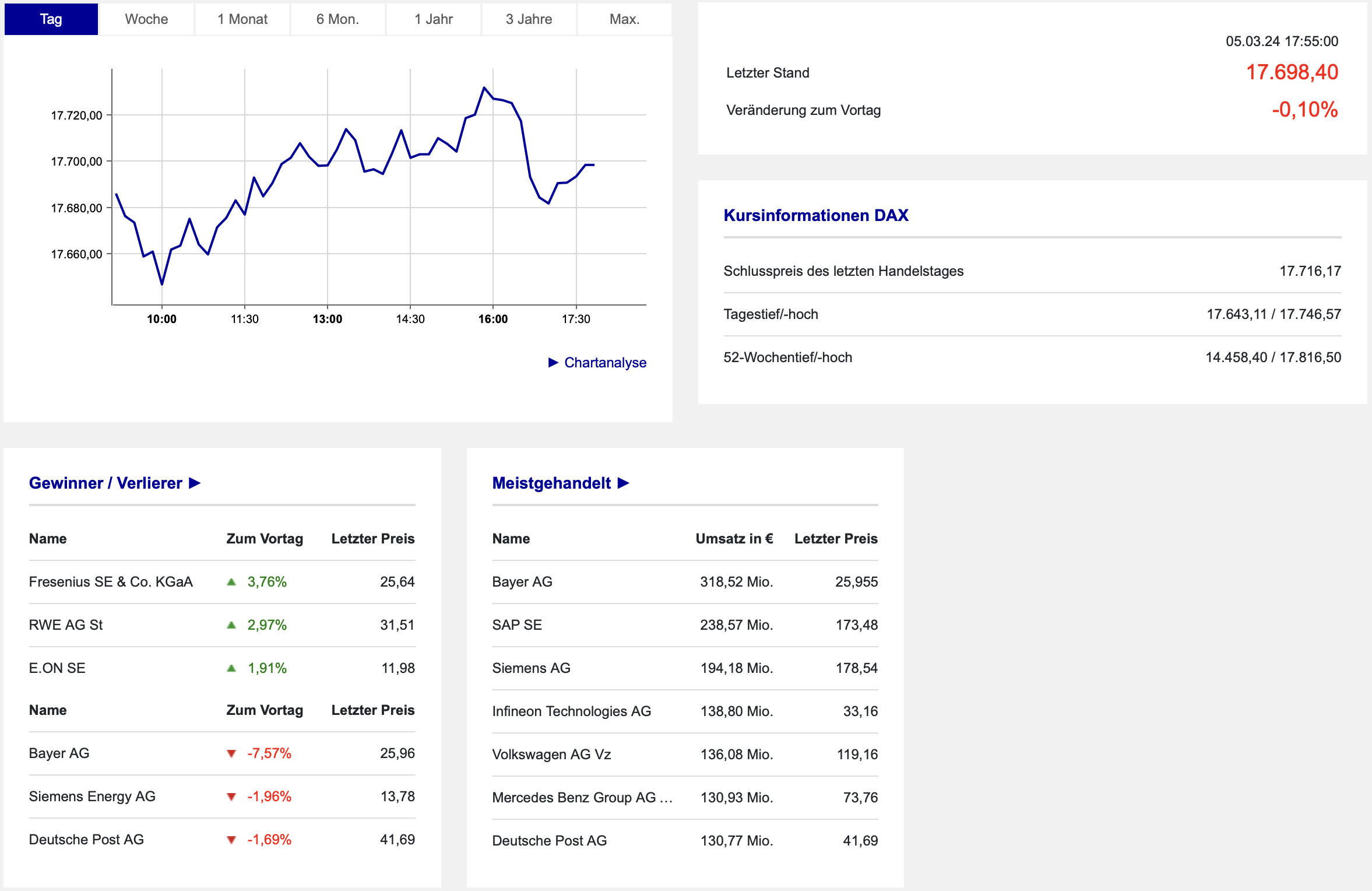This screenshot has width=1372, height=891.
Task: Click the red down arrow for Bayer AG
Action: pyautogui.click(x=231, y=753)
